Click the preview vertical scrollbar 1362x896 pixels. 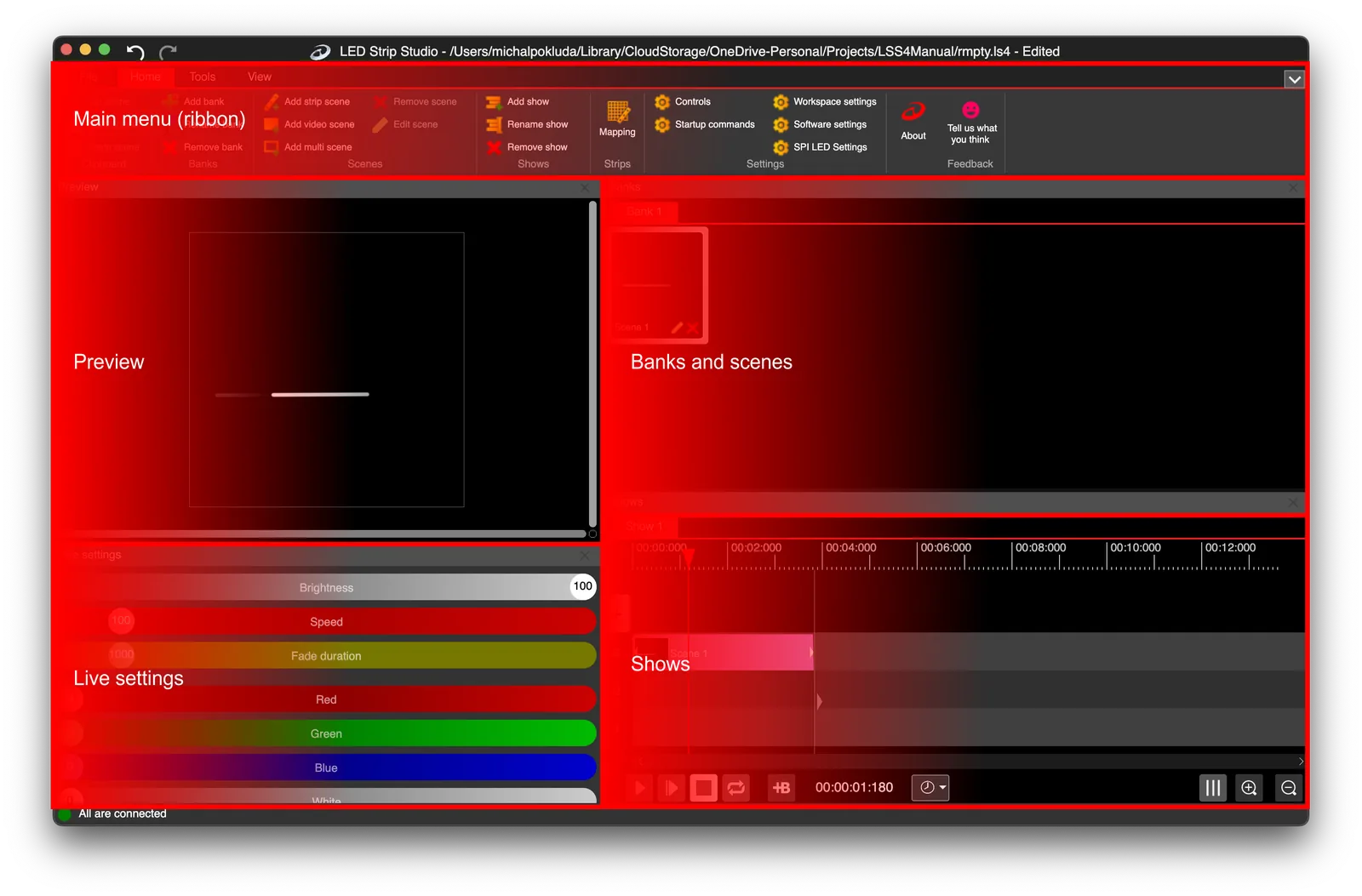[592, 363]
